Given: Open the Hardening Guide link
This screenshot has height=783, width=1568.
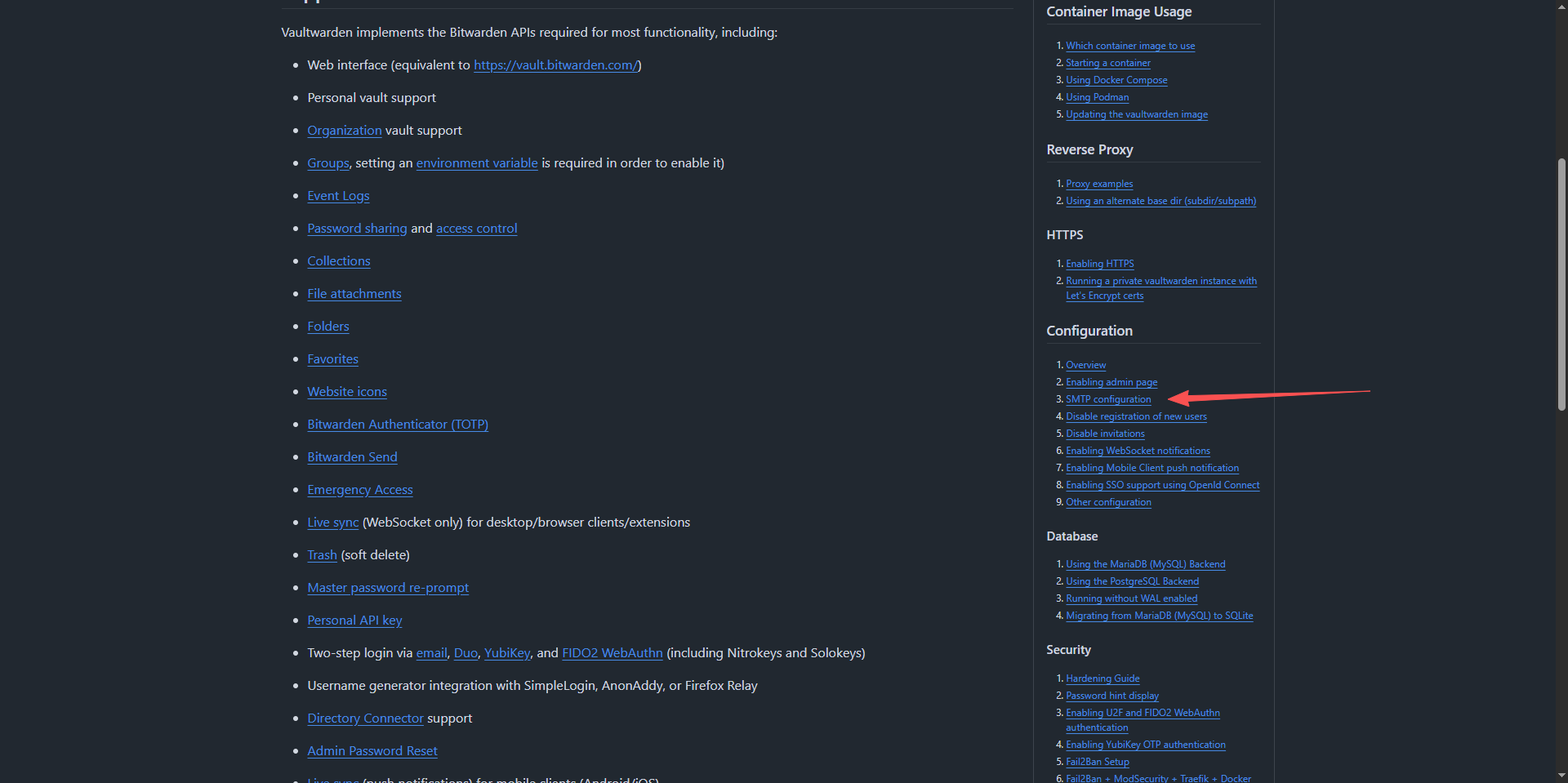Looking at the screenshot, I should (1102, 678).
